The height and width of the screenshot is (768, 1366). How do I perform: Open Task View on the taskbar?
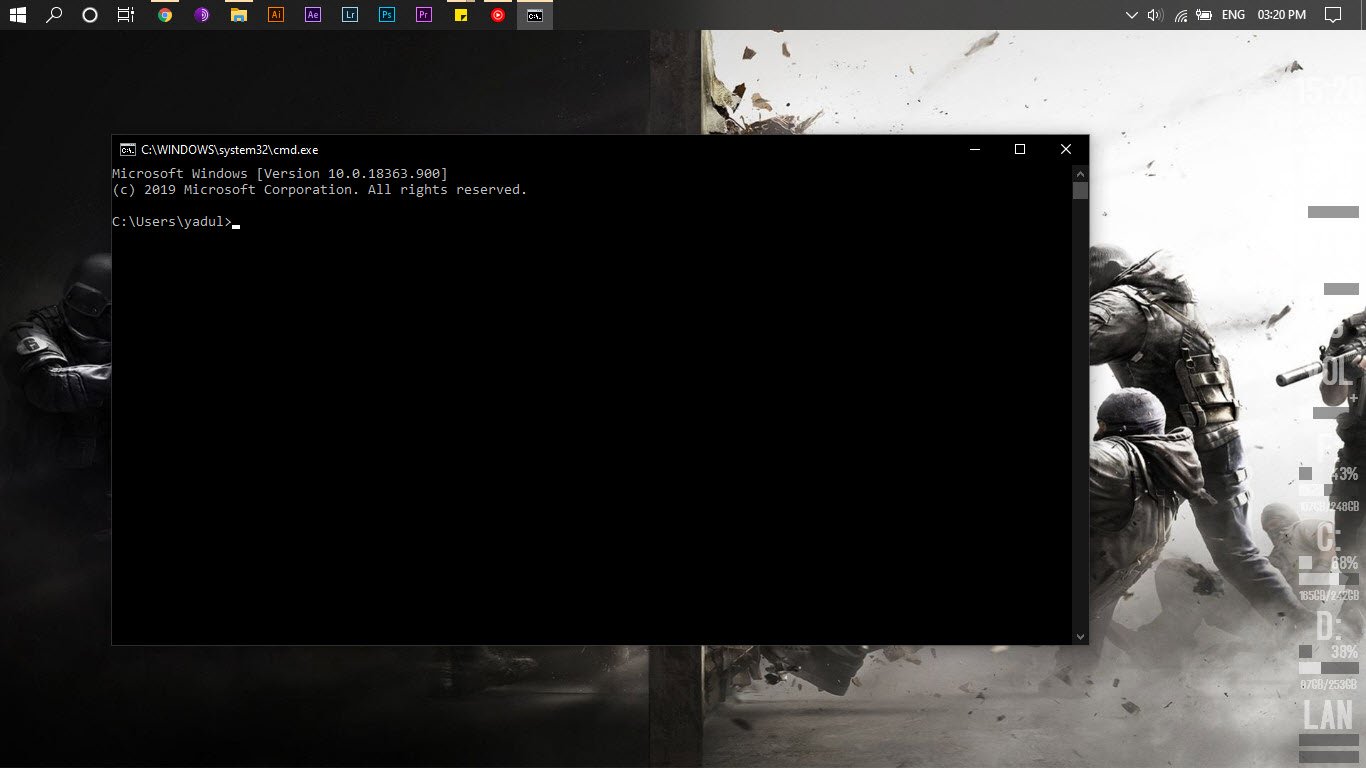point(126,15)
